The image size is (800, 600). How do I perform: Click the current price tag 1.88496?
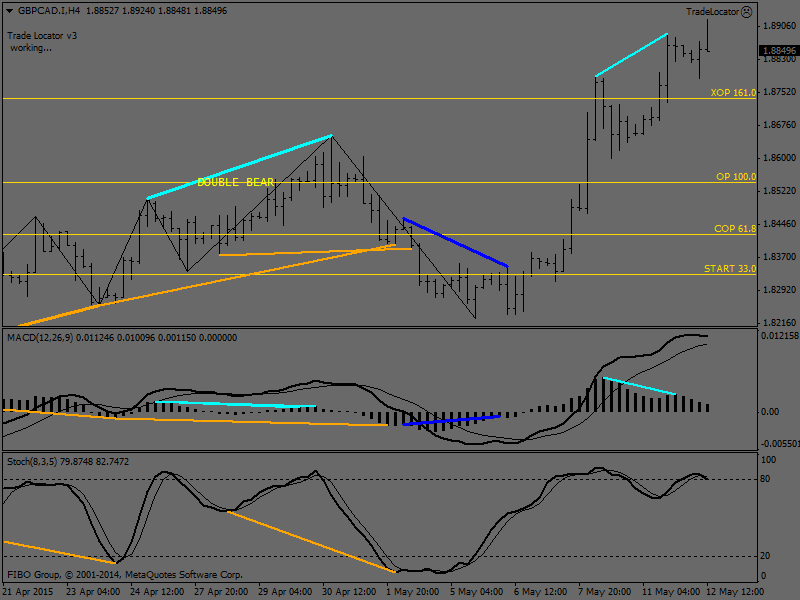point(779,50)
